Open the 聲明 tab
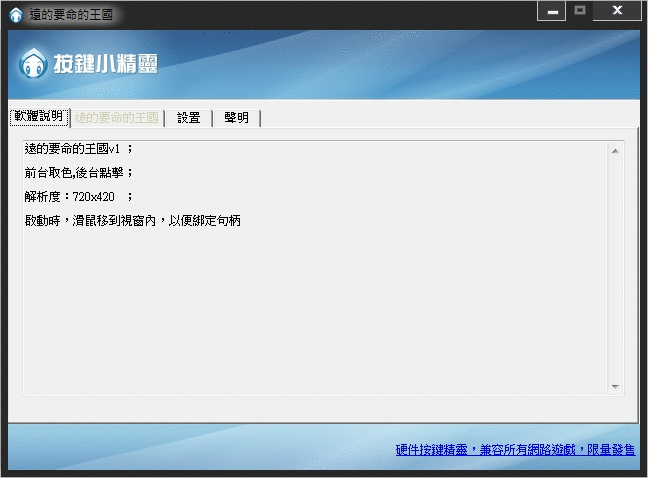The image size is (648, 478). 237,118
